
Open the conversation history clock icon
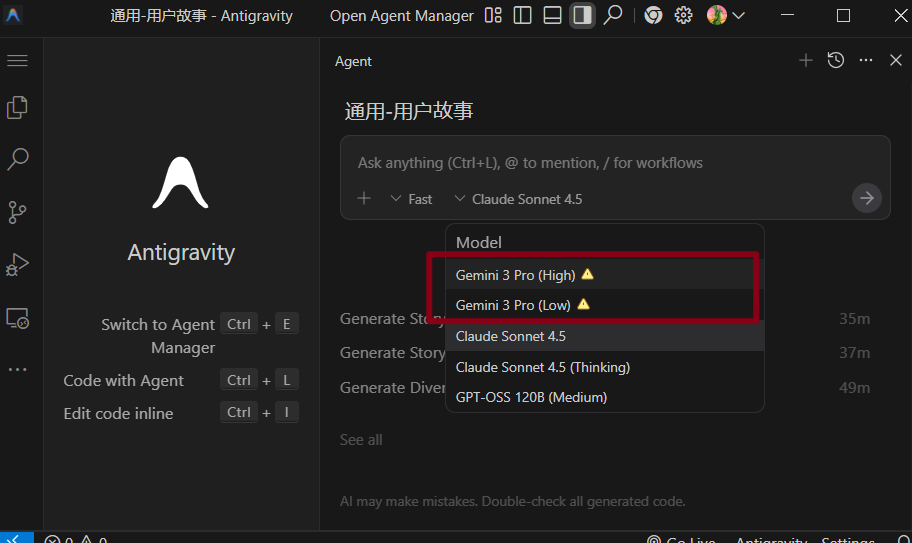click(x=836, y=60)
